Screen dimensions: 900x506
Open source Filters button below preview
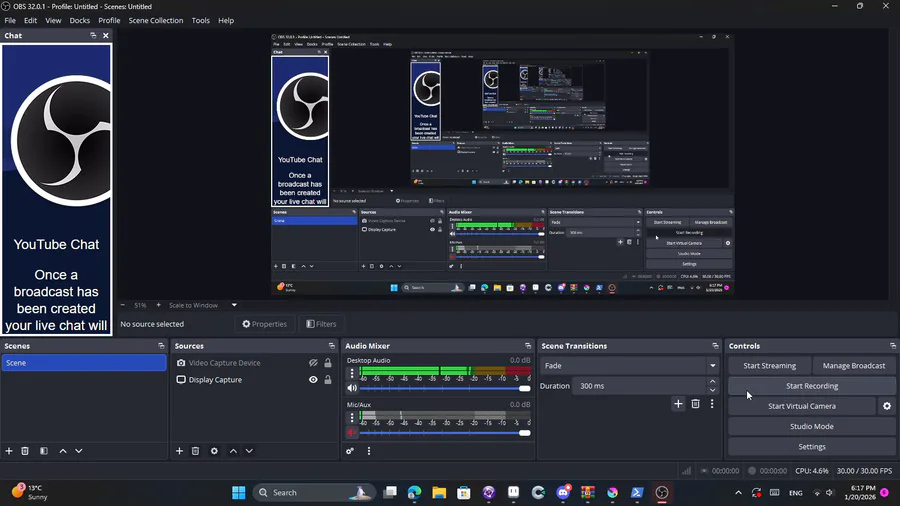pos(321,324)
